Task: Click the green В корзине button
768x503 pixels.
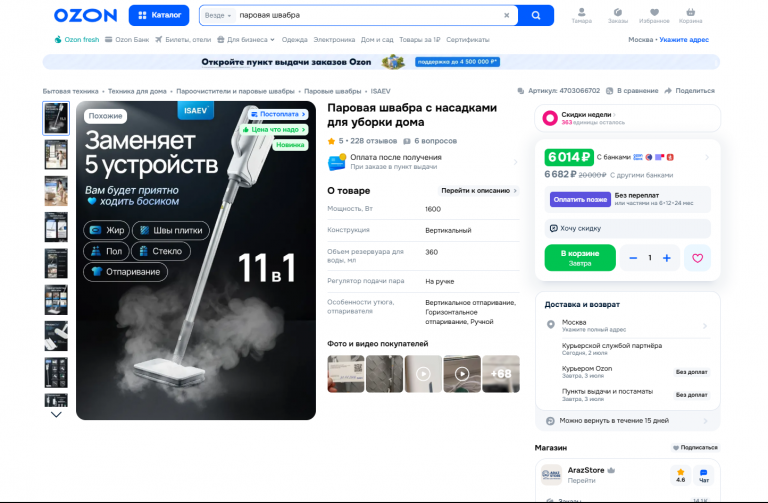Action: [x=580, y=258]
